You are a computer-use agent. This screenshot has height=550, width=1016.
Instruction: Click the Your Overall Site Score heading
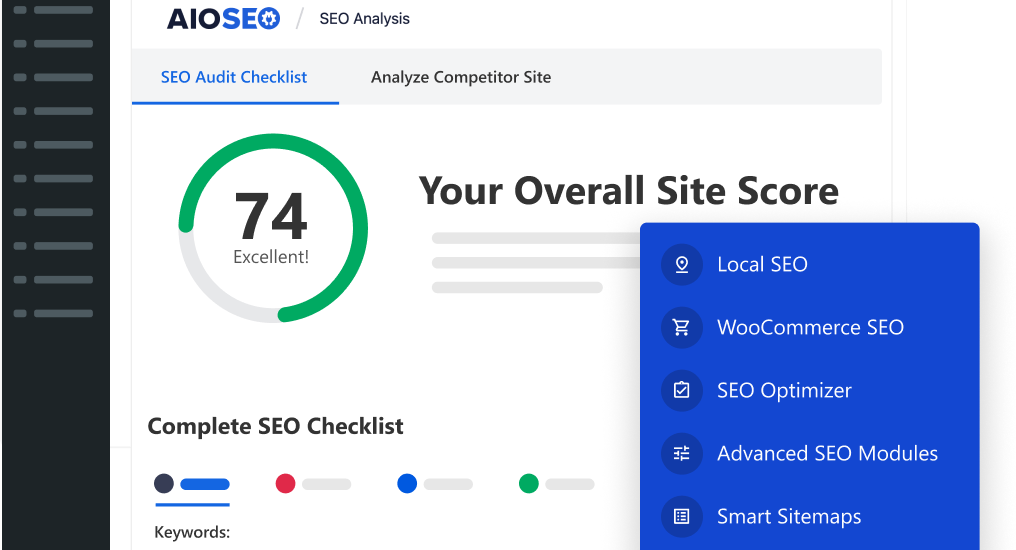coord(629,190)
